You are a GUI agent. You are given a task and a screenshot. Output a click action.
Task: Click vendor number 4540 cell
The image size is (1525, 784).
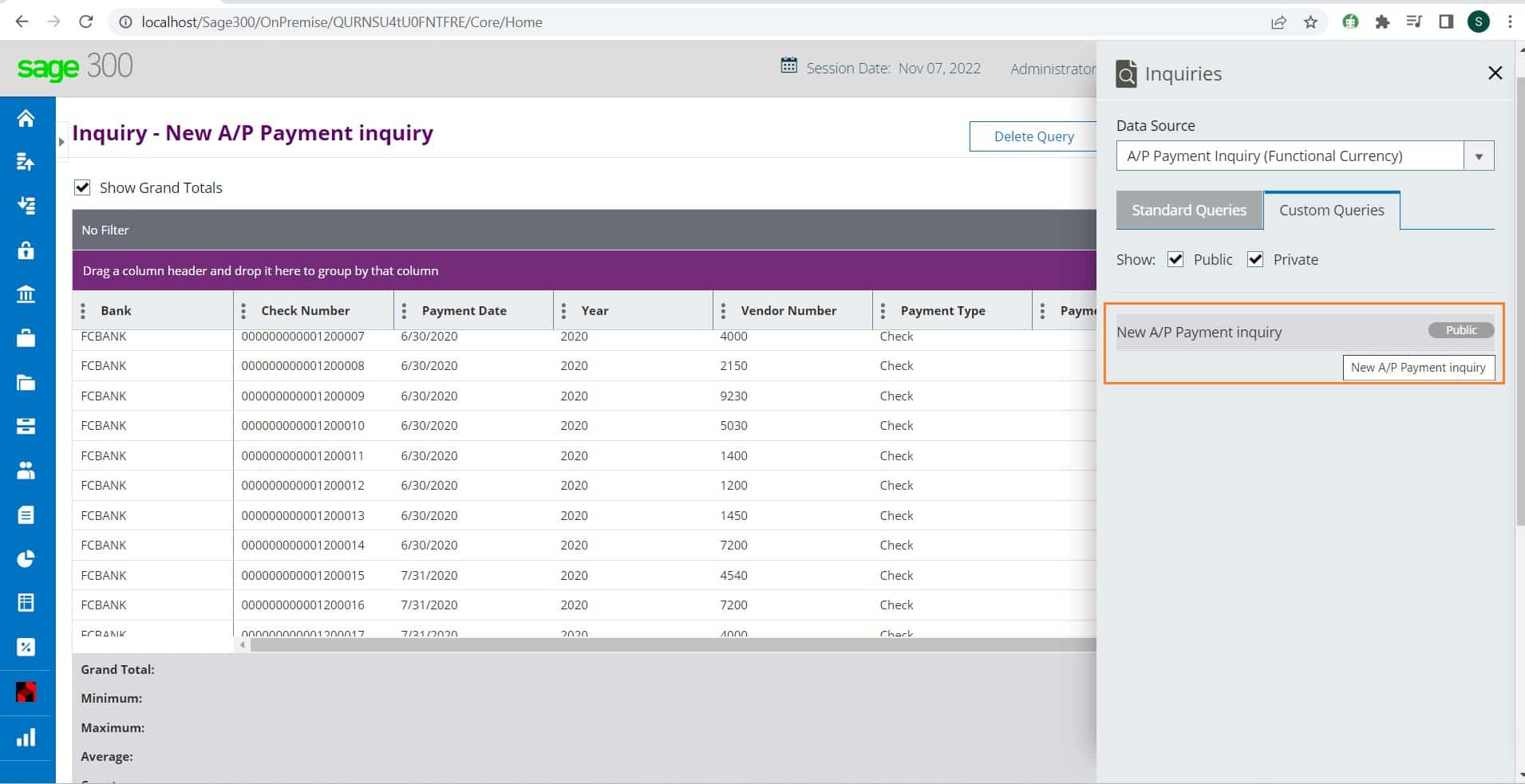pyautogui.click(x=733, y=575)
